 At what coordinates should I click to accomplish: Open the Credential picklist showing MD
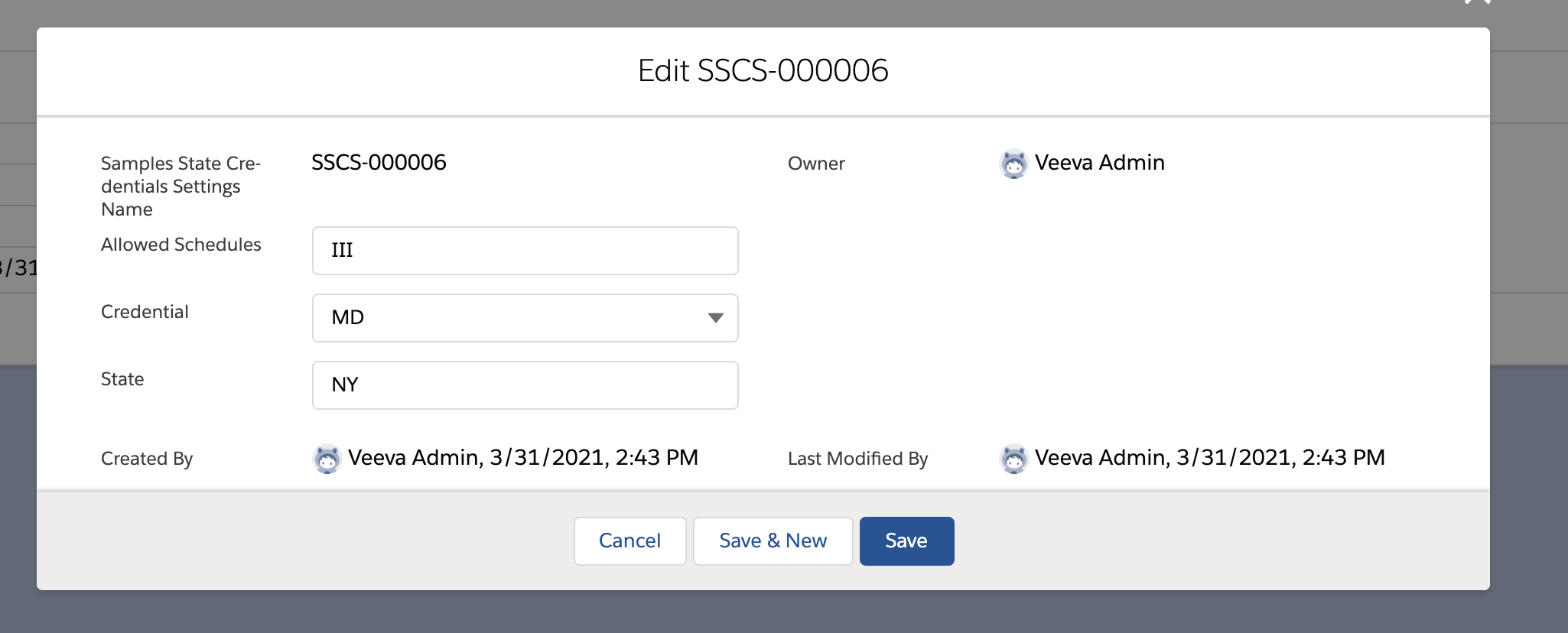pyautogui.click(x=512, y=318)
